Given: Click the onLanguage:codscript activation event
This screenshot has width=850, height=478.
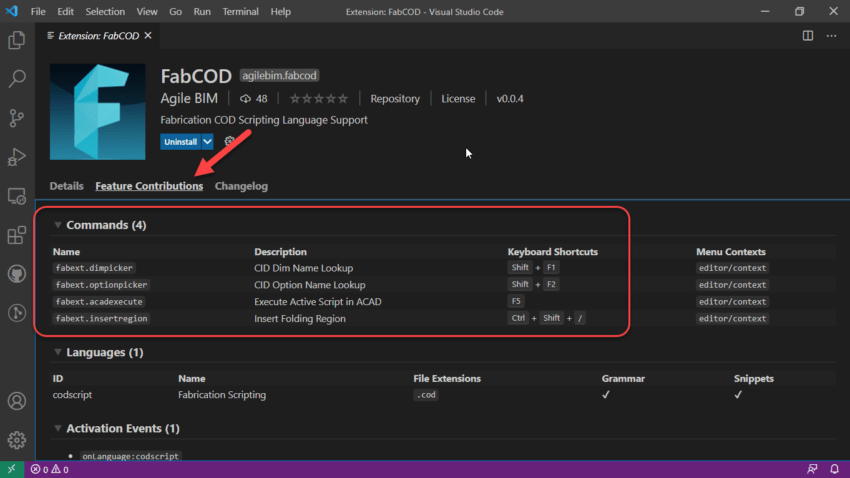Looking at the screenshot, I should pos(130,456).
